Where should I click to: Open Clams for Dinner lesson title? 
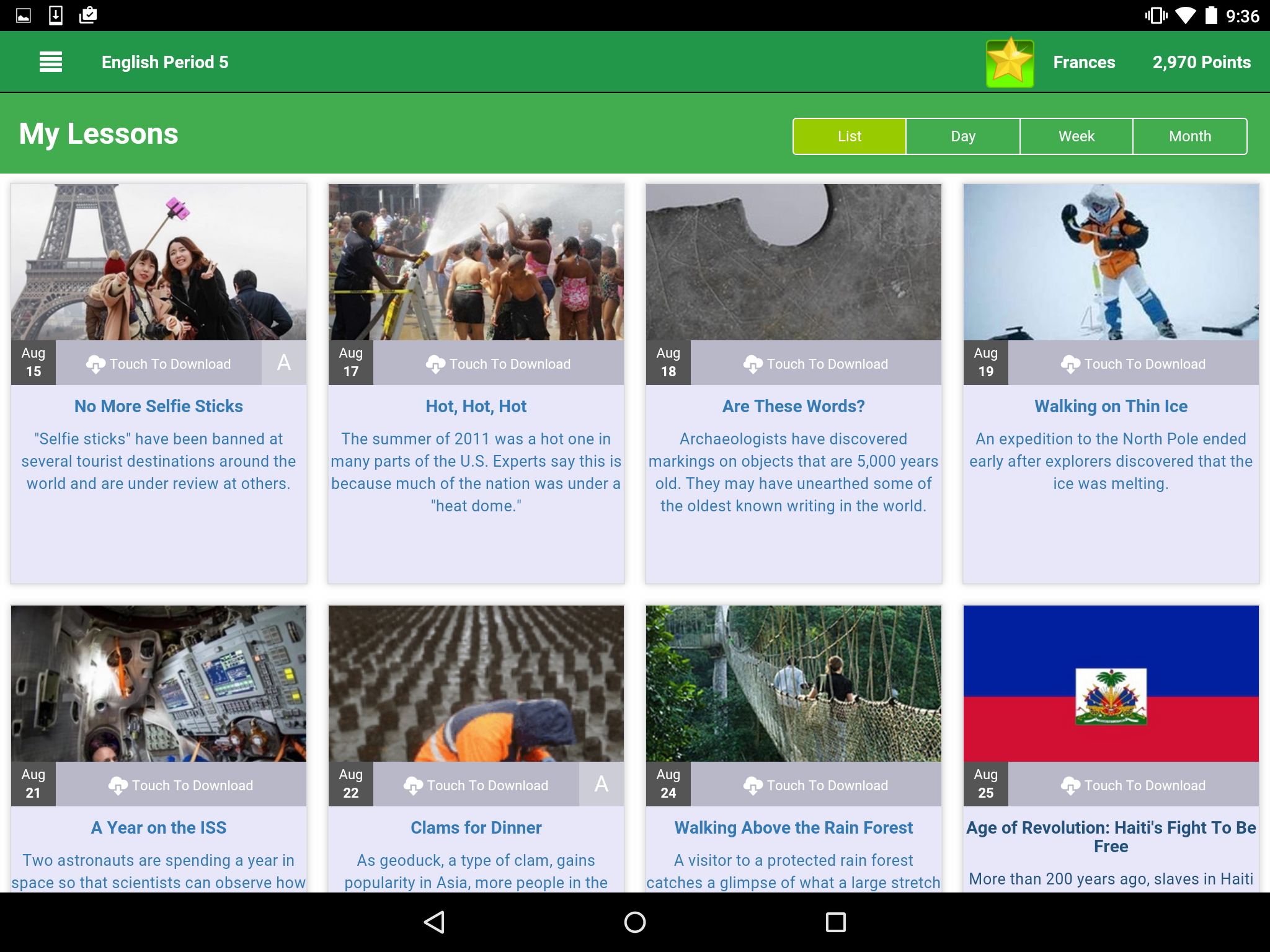476,827
